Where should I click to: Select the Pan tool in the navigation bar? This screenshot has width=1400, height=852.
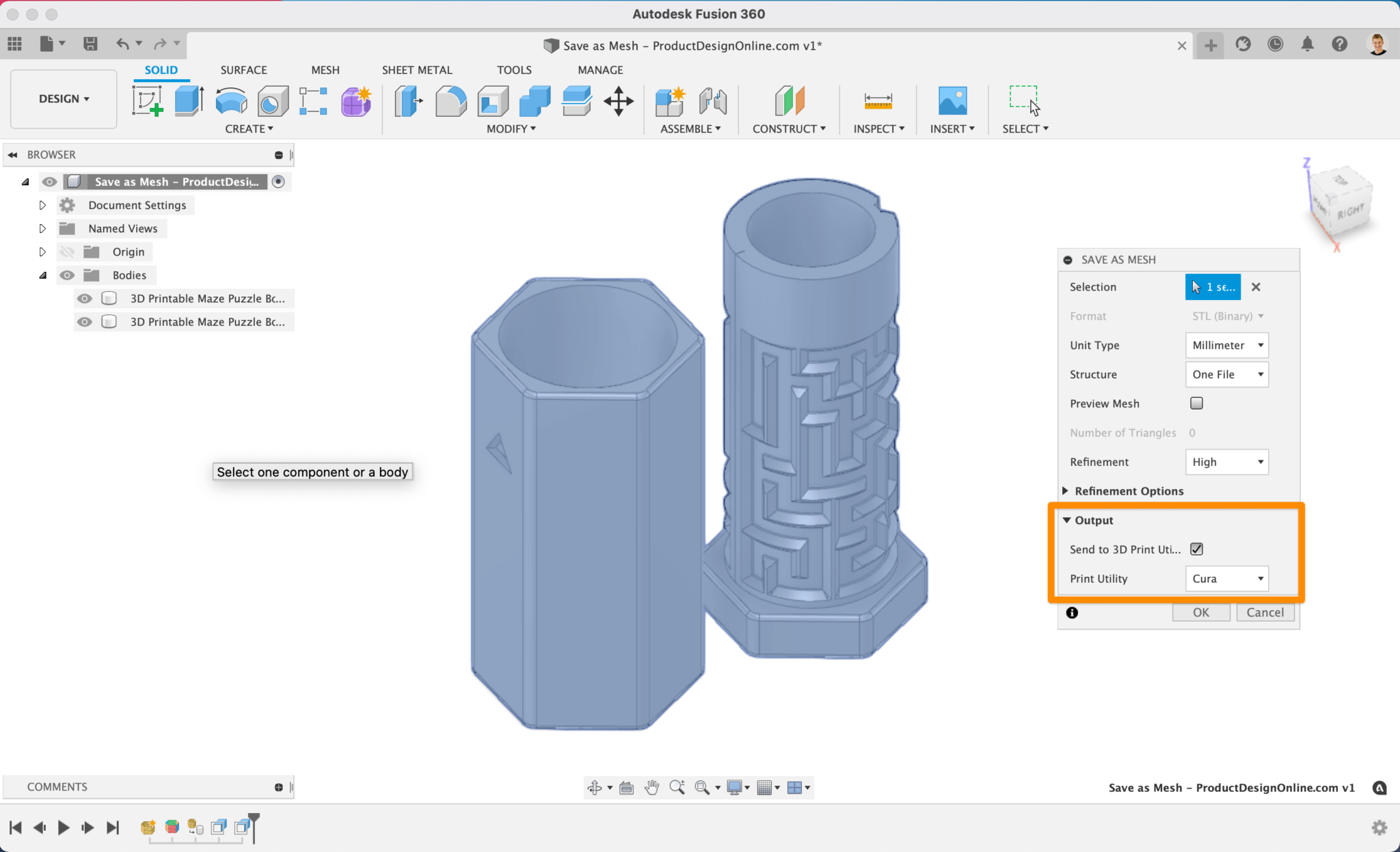point(651,787)
